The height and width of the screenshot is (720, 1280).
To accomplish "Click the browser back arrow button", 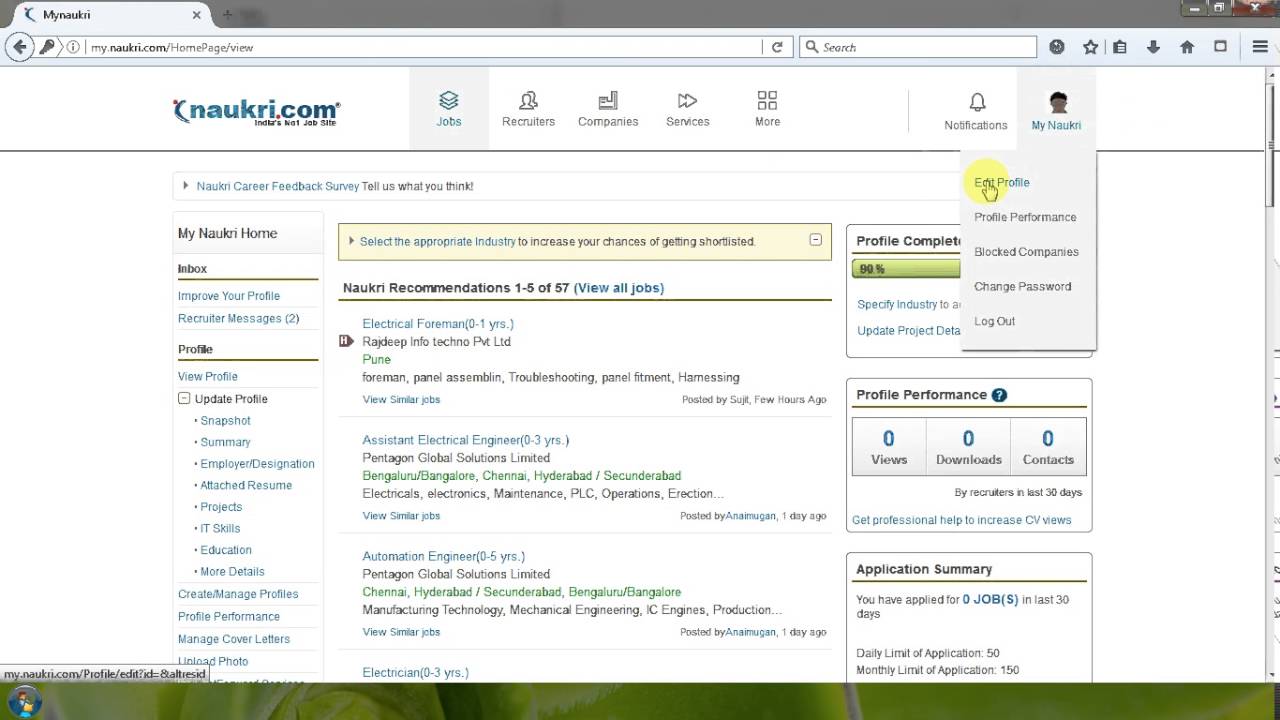I will [x=18, y=47].
